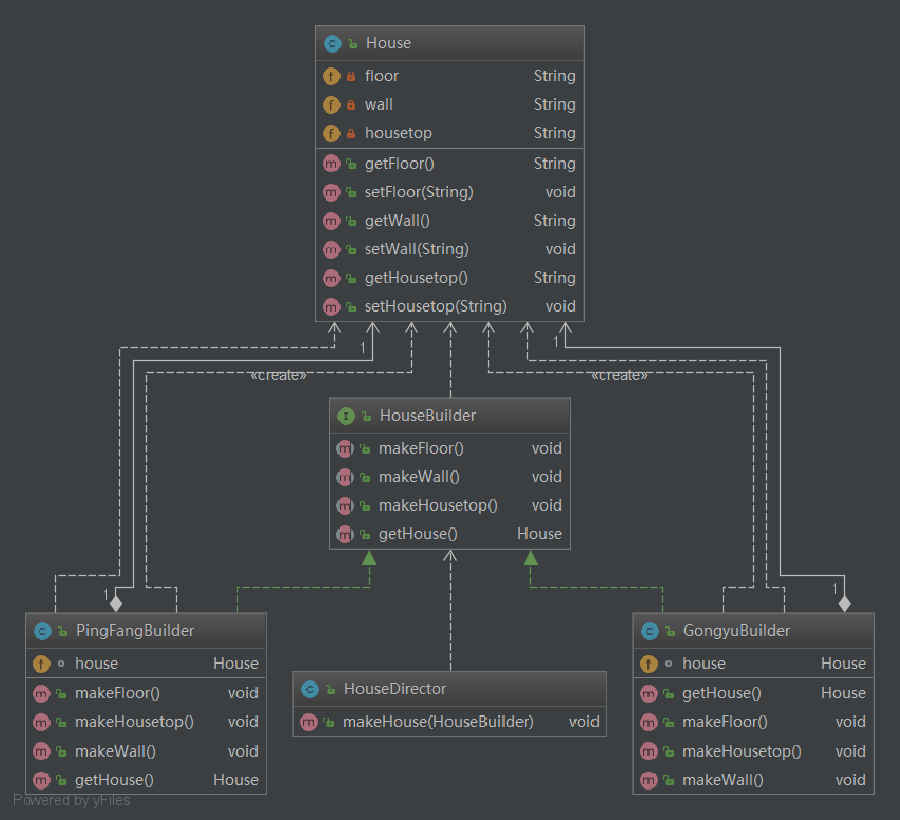
Task: Click the method icon beside makeHouse(HouseBuilder)
Action: [x=309, y=721]
